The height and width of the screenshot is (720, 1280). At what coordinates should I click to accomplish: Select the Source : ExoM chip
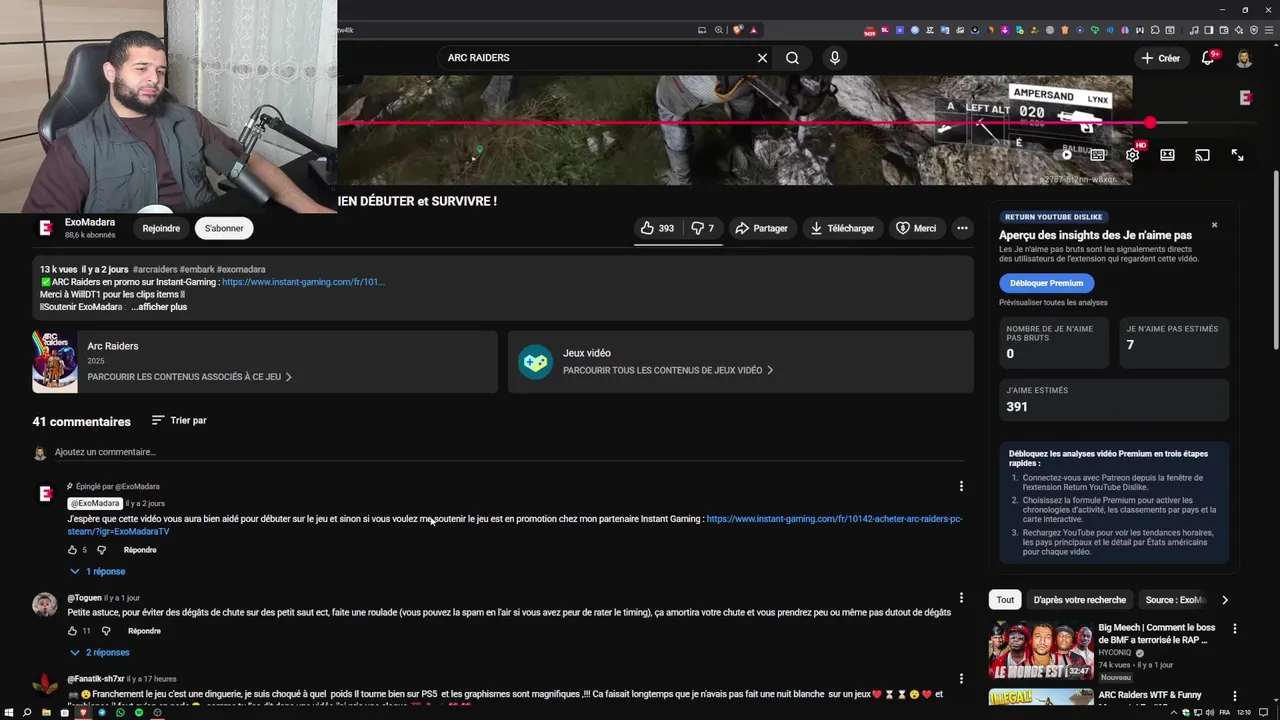tap(1173, 600)
